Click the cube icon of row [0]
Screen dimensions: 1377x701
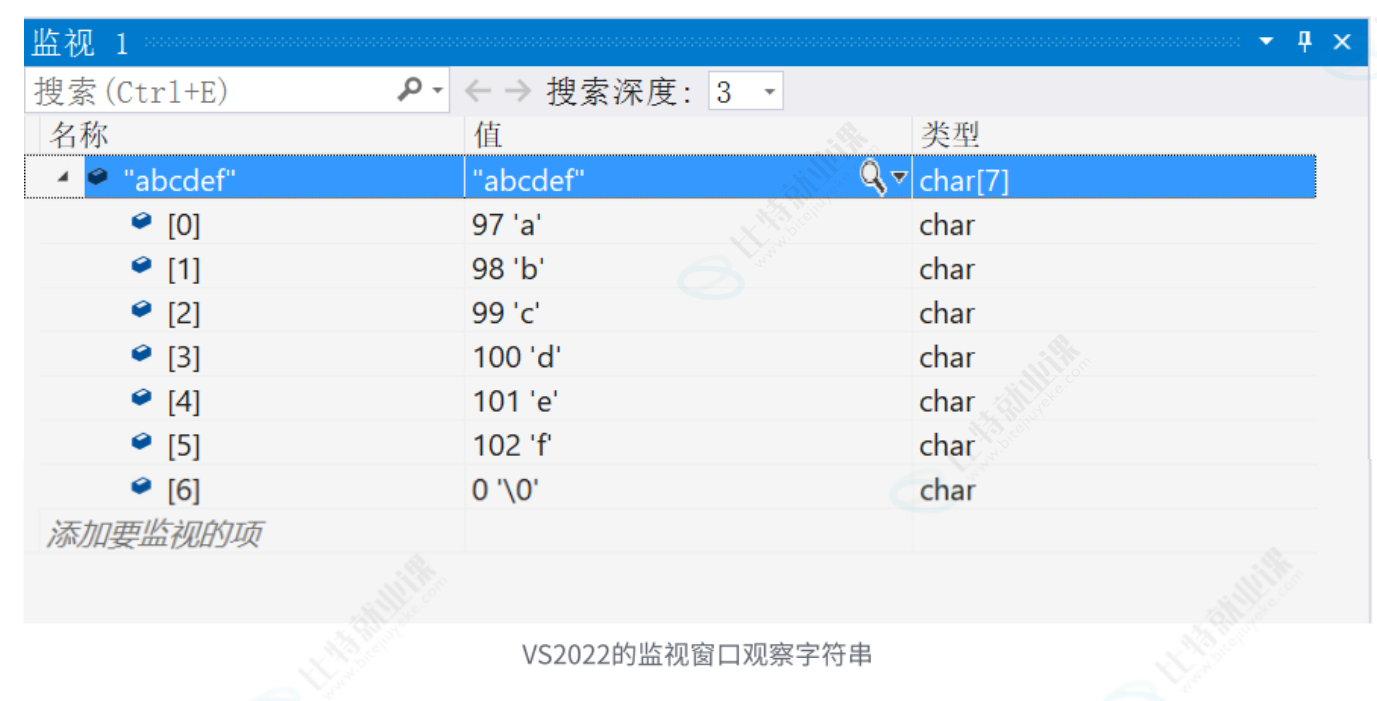[x=142, y=221]
